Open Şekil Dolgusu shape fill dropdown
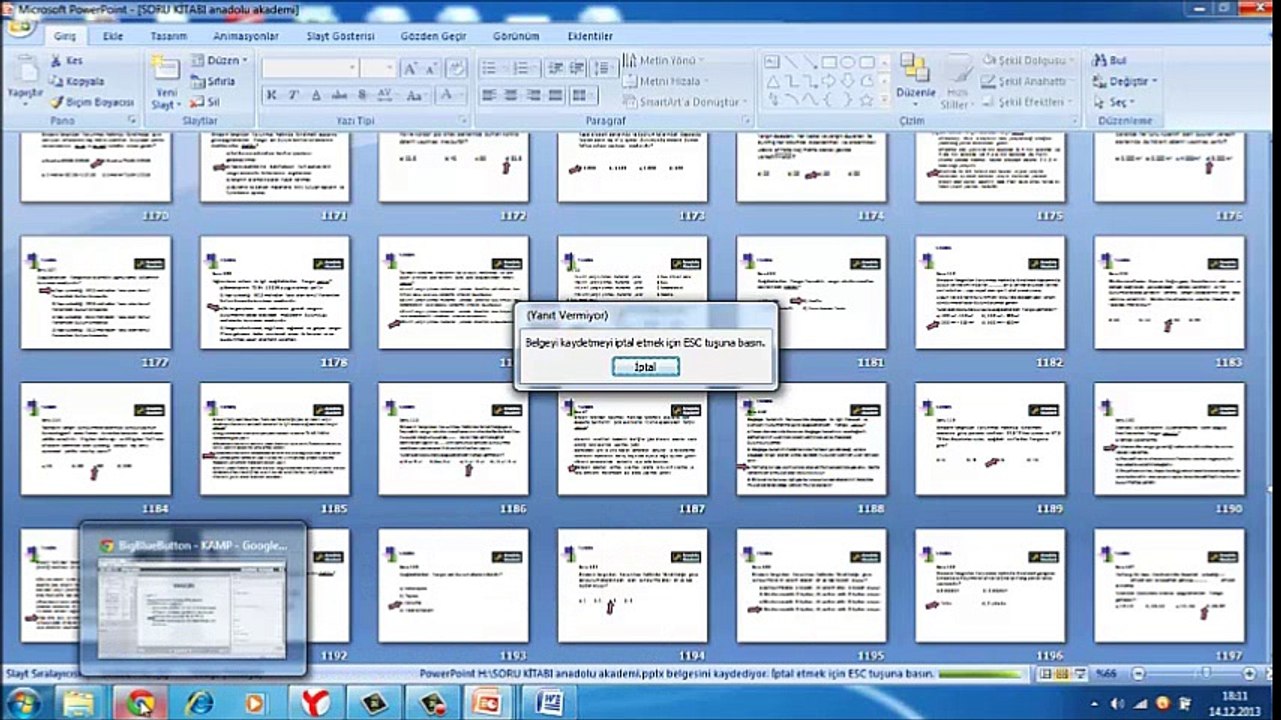1281x720 pixels. click(1028, 61)
